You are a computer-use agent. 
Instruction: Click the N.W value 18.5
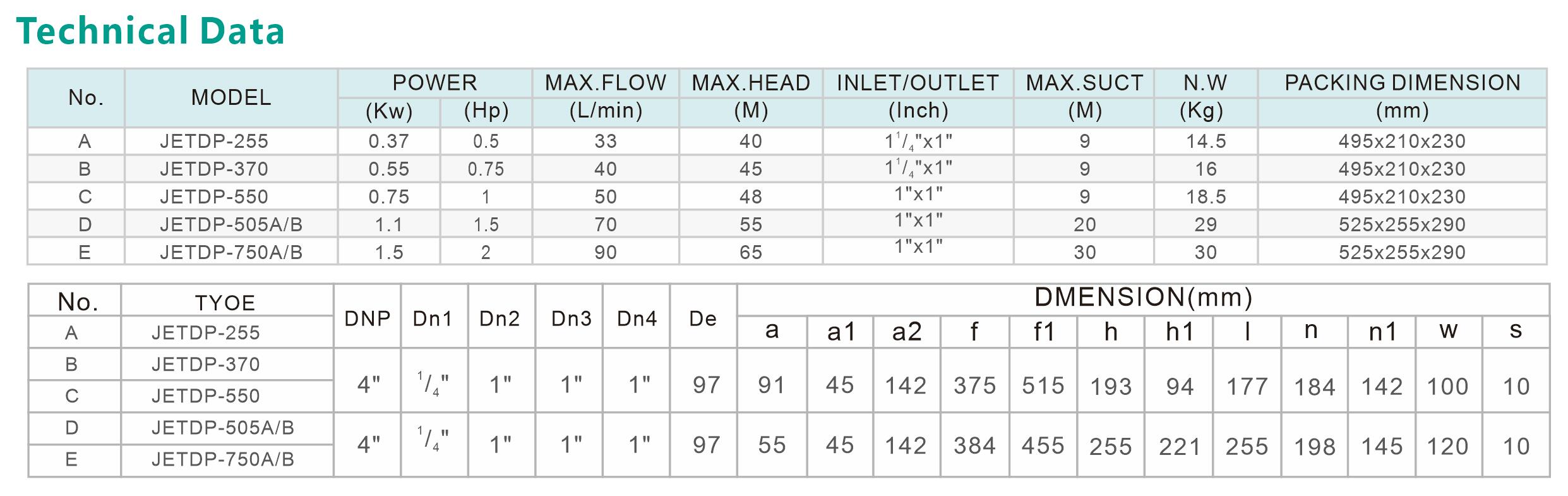(x=1206, y=197)
